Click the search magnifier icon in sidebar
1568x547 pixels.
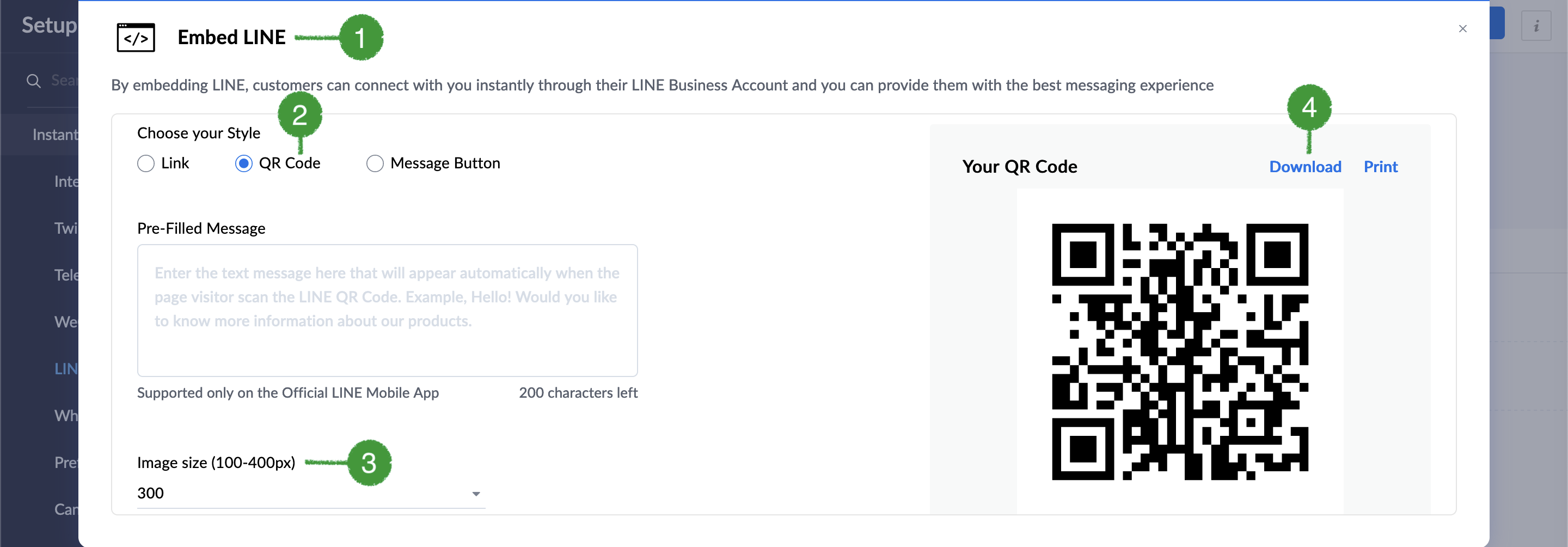[33, 81]
